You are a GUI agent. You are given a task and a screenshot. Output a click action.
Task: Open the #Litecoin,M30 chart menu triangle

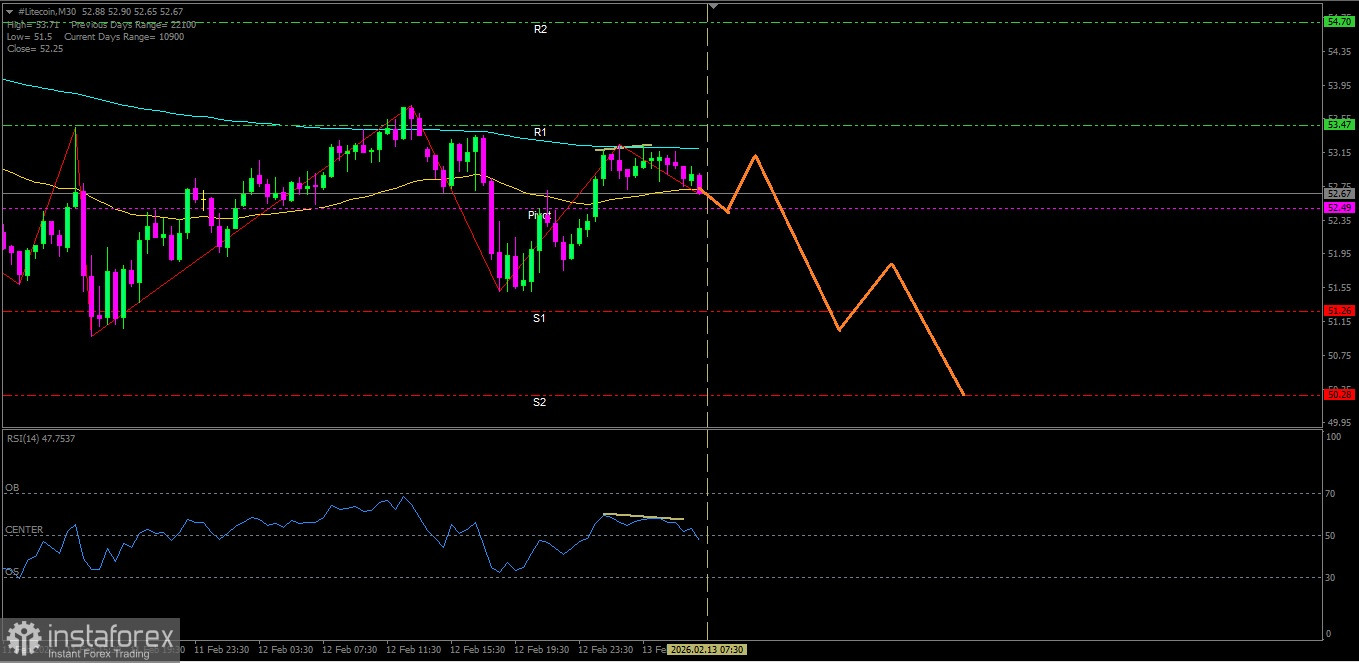(x=10, y=11)
